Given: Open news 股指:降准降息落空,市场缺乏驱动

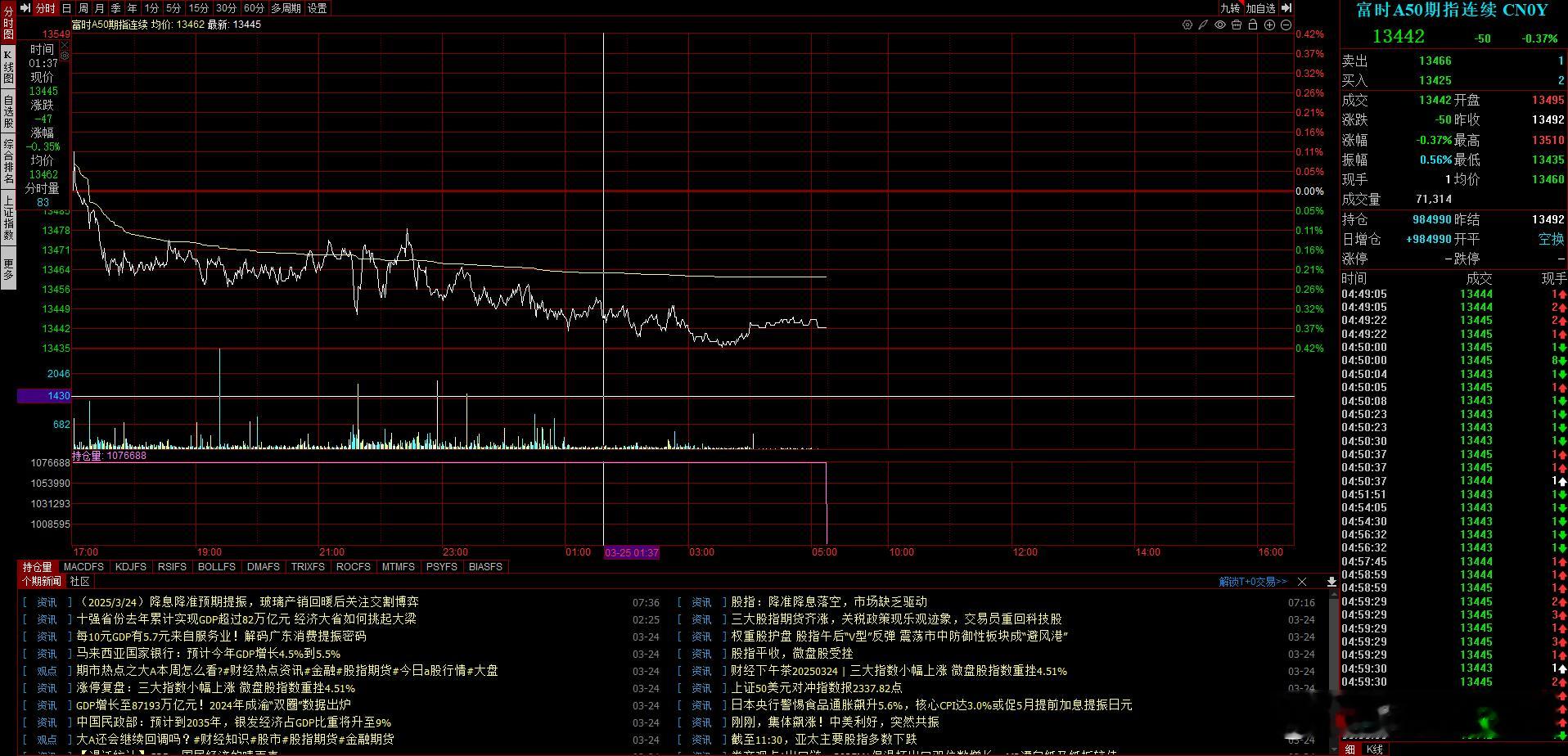Looking at the screenshot, I should click(x=829, y=601).
